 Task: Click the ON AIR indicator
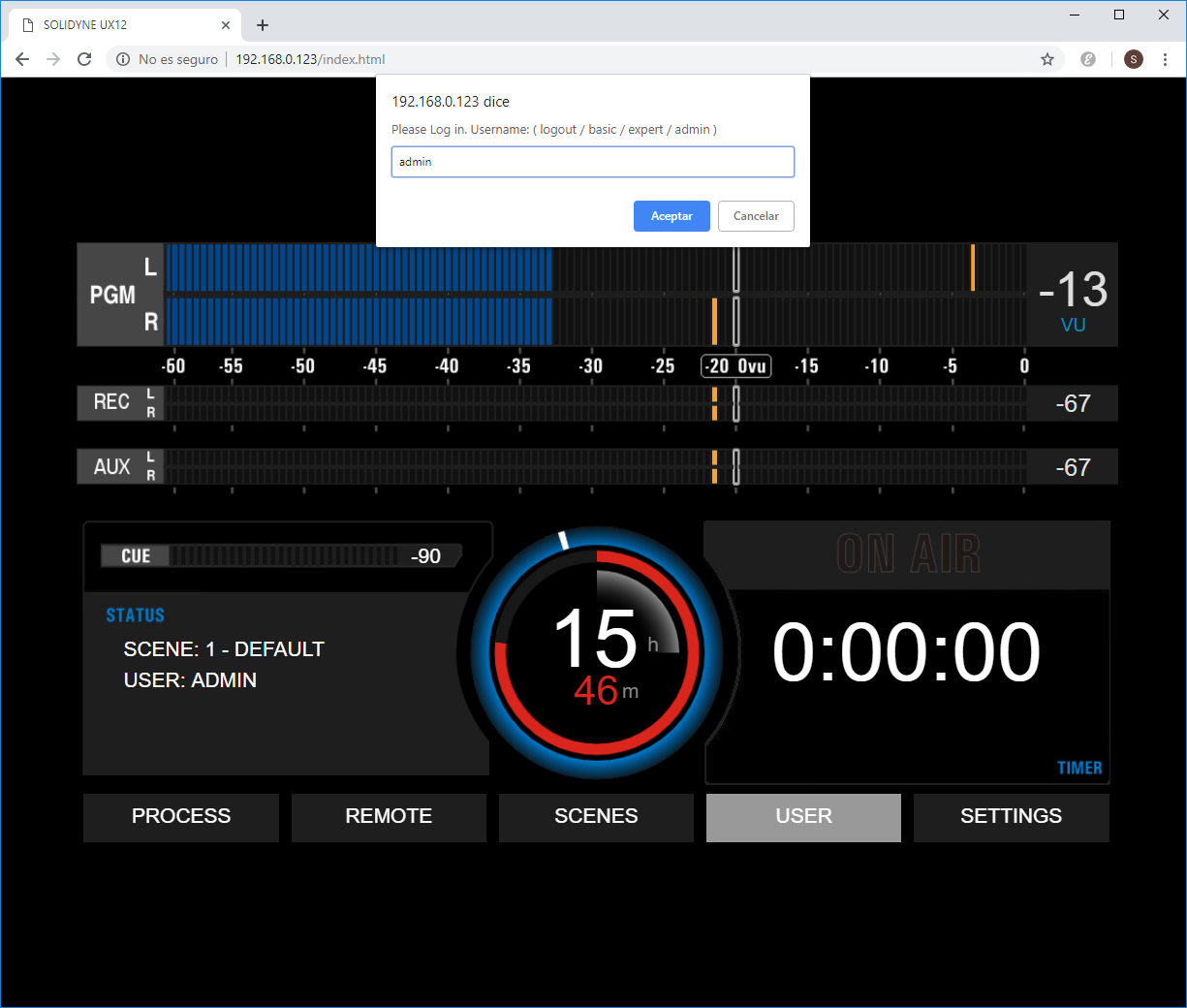coord(908,554)
